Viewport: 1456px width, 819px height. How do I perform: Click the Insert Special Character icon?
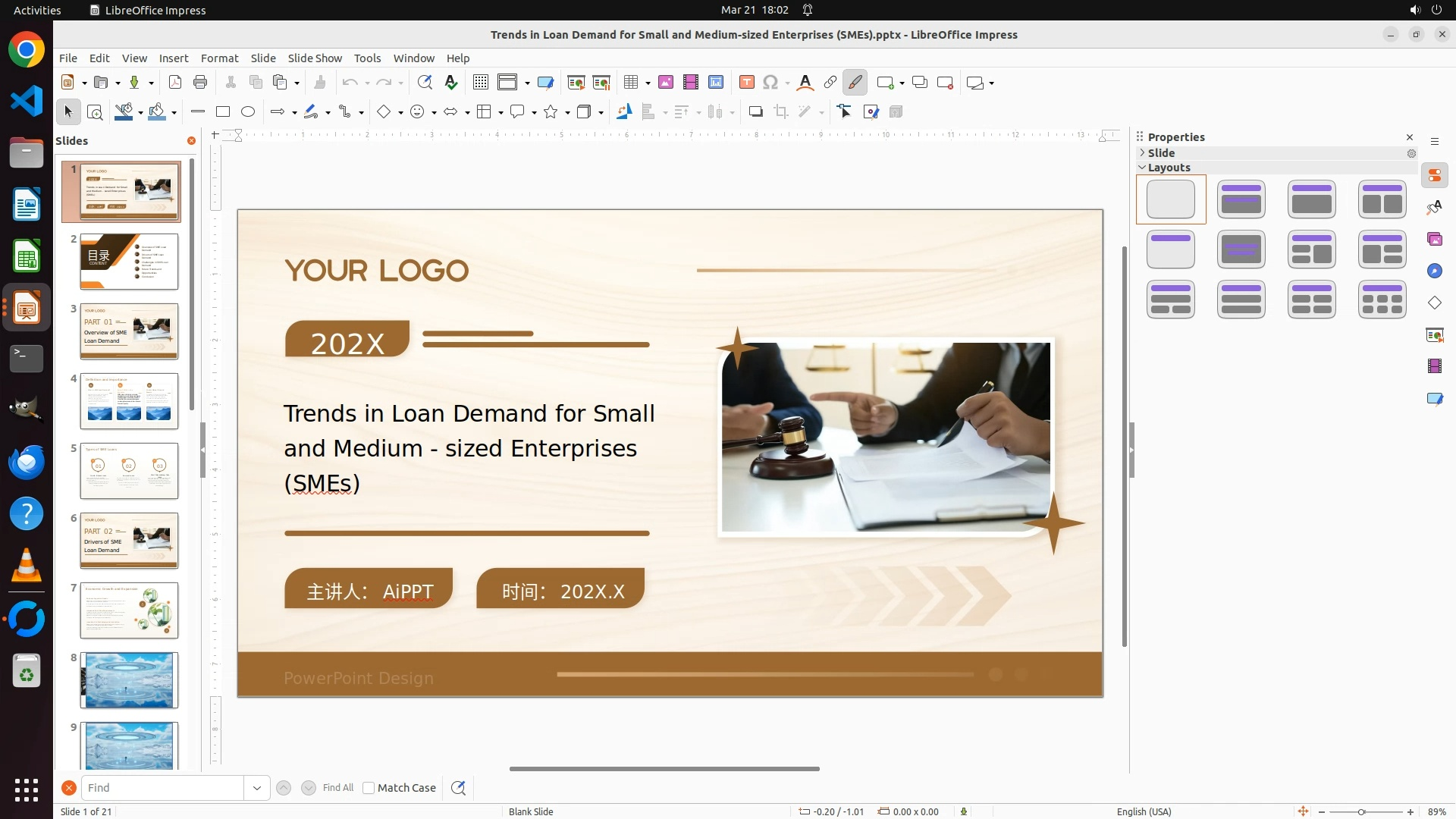click(x=770, y=83)
